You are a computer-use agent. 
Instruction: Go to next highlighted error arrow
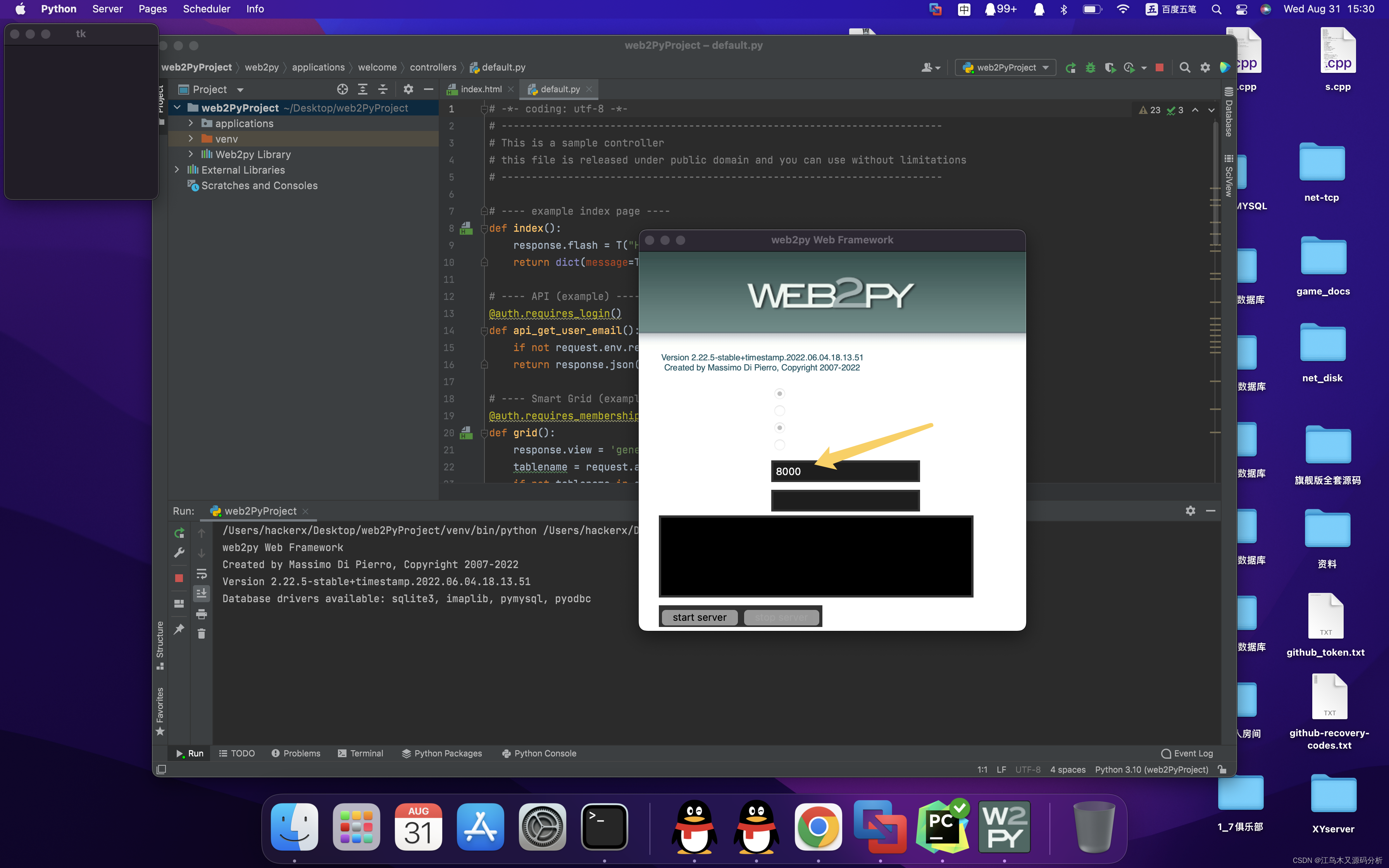pyautogui.click(x=1211, y=110)
